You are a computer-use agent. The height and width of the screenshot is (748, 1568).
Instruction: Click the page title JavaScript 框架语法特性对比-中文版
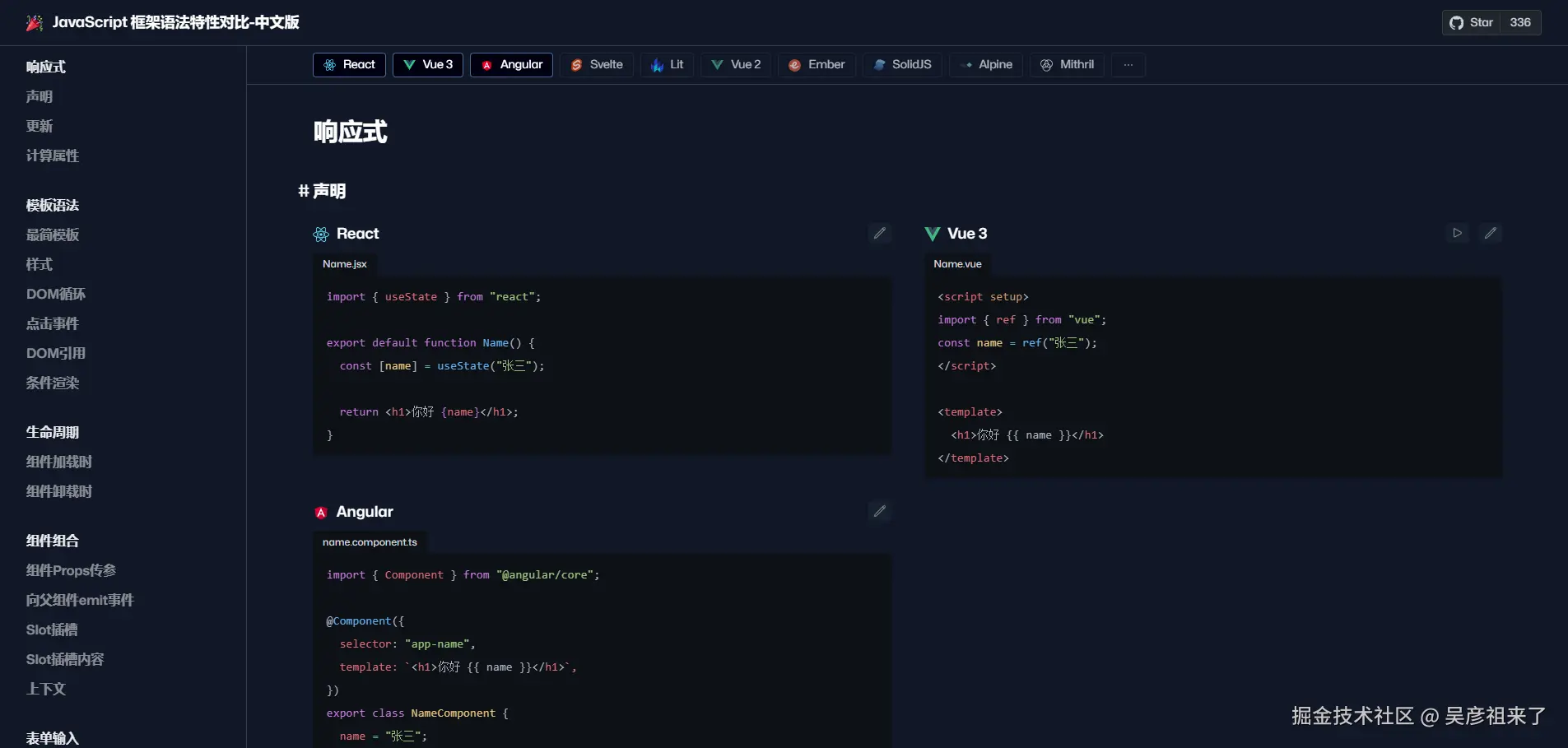(176, 23)
